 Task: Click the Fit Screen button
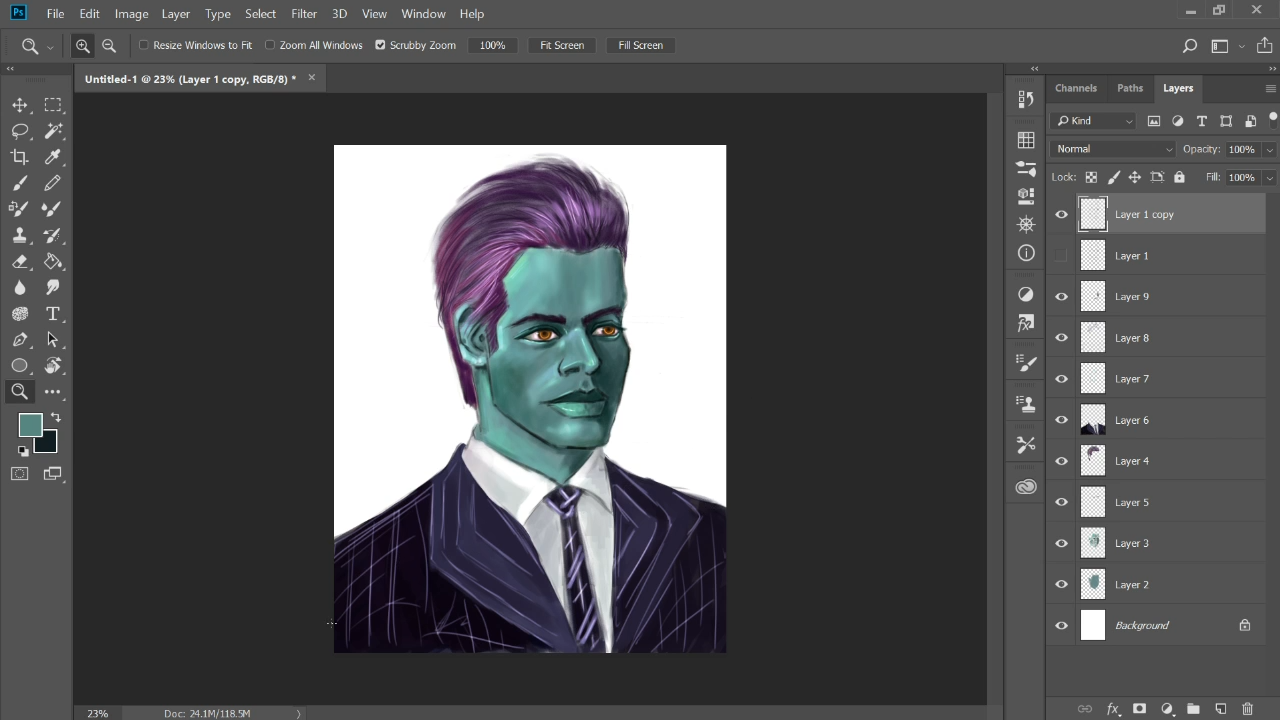[x=562, y=45]
